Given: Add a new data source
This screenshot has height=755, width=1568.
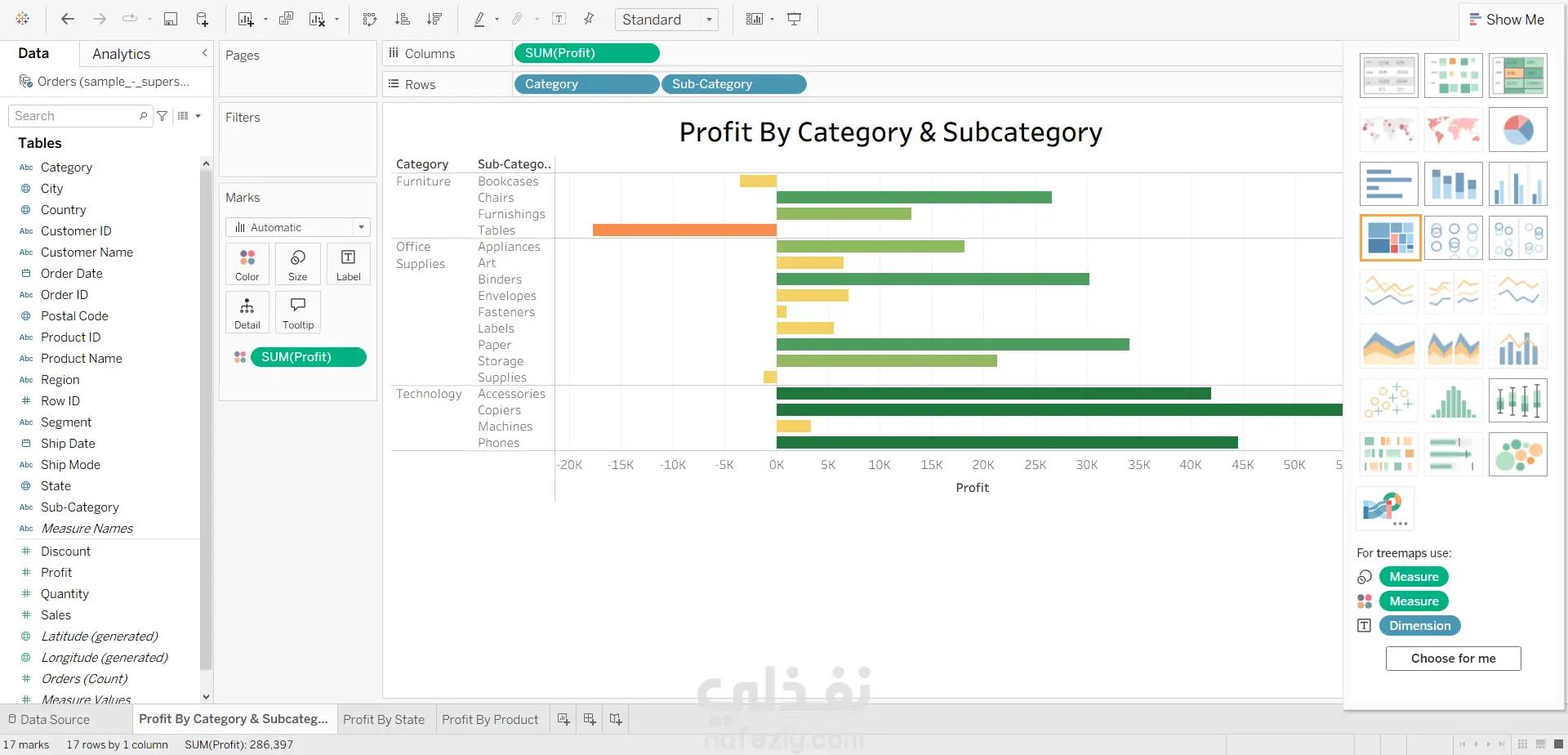Looking at the screenshot, I should tap(202, 19).
